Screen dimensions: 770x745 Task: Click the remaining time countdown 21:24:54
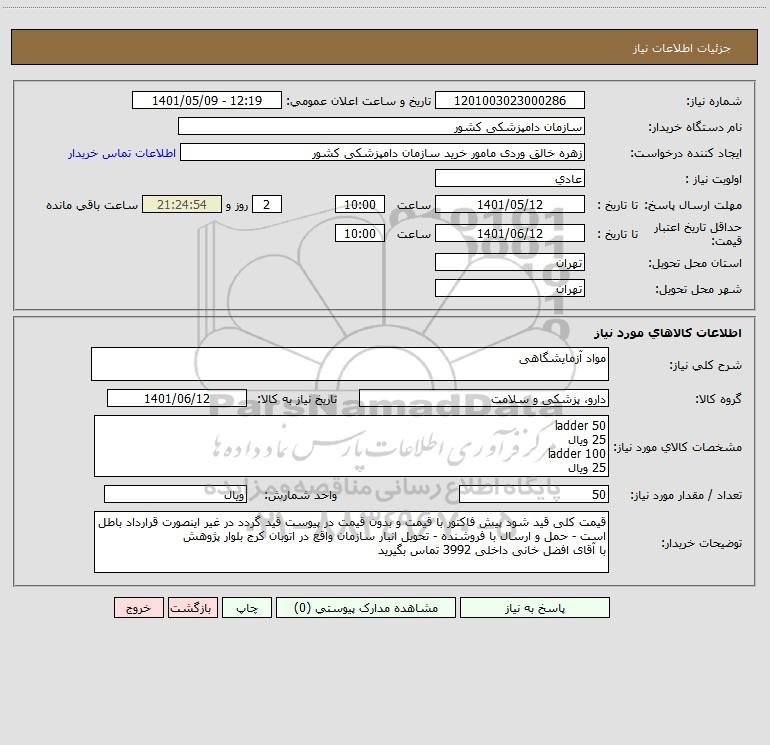(x=182, y=204)
